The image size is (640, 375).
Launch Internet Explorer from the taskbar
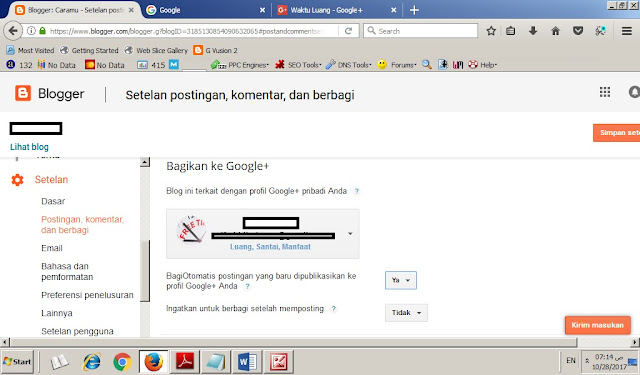point(91,362)
